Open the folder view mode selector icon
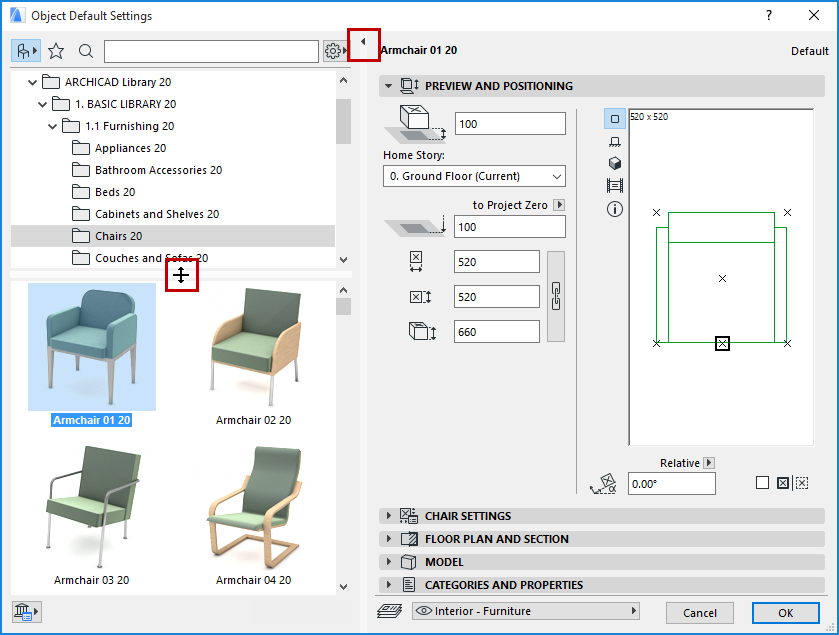This screenshot has height=635, width=839. point(26,51)
